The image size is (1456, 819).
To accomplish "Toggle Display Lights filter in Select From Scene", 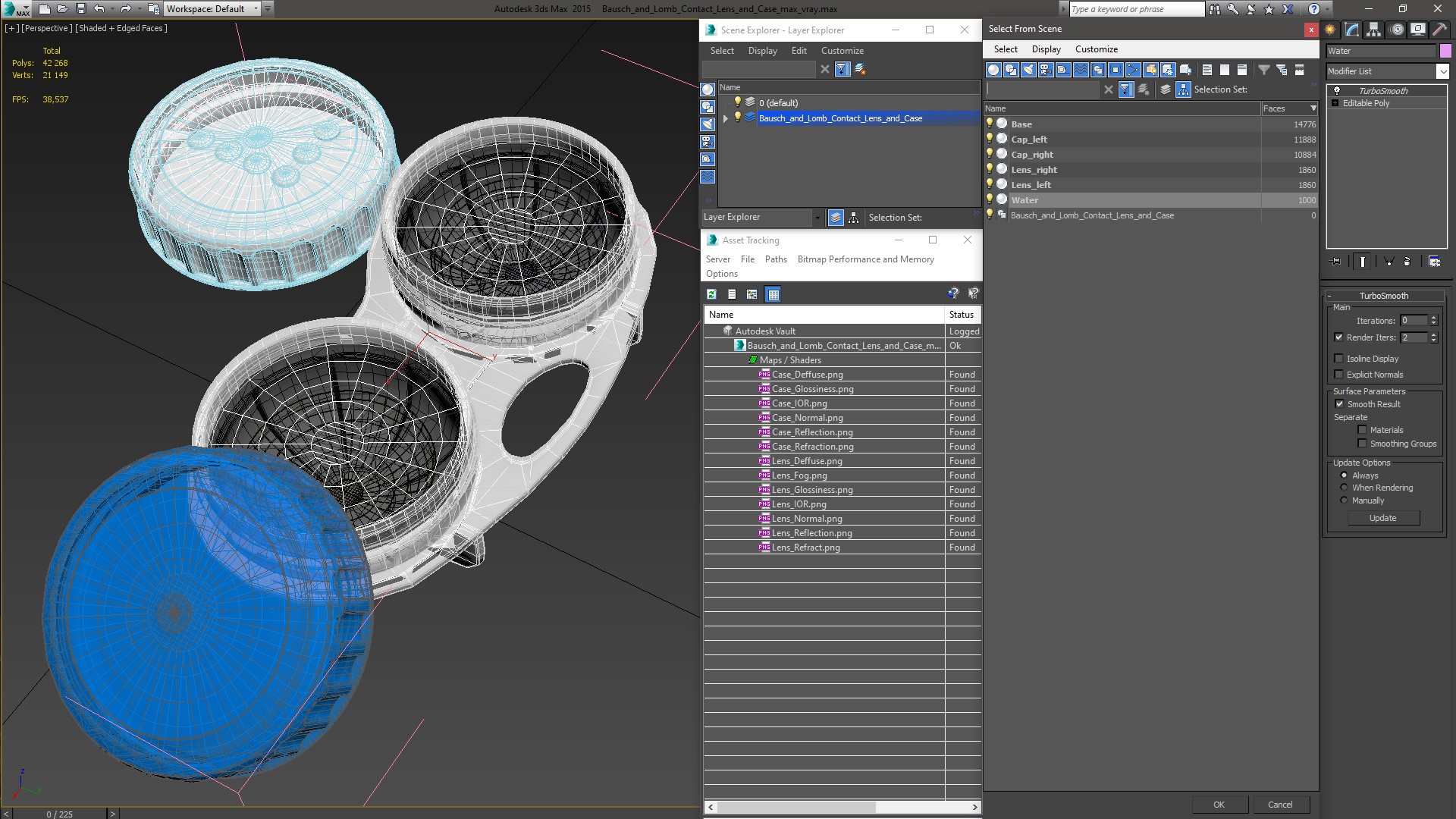I will (1028, 70).
